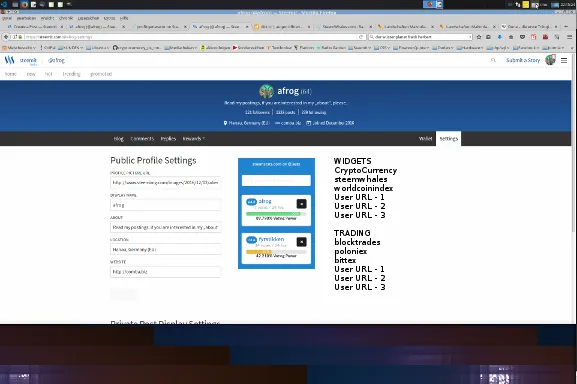Open the Datei menu in Firefox
This screenshot has height=384, width=577.
click(x=7, y=18)
